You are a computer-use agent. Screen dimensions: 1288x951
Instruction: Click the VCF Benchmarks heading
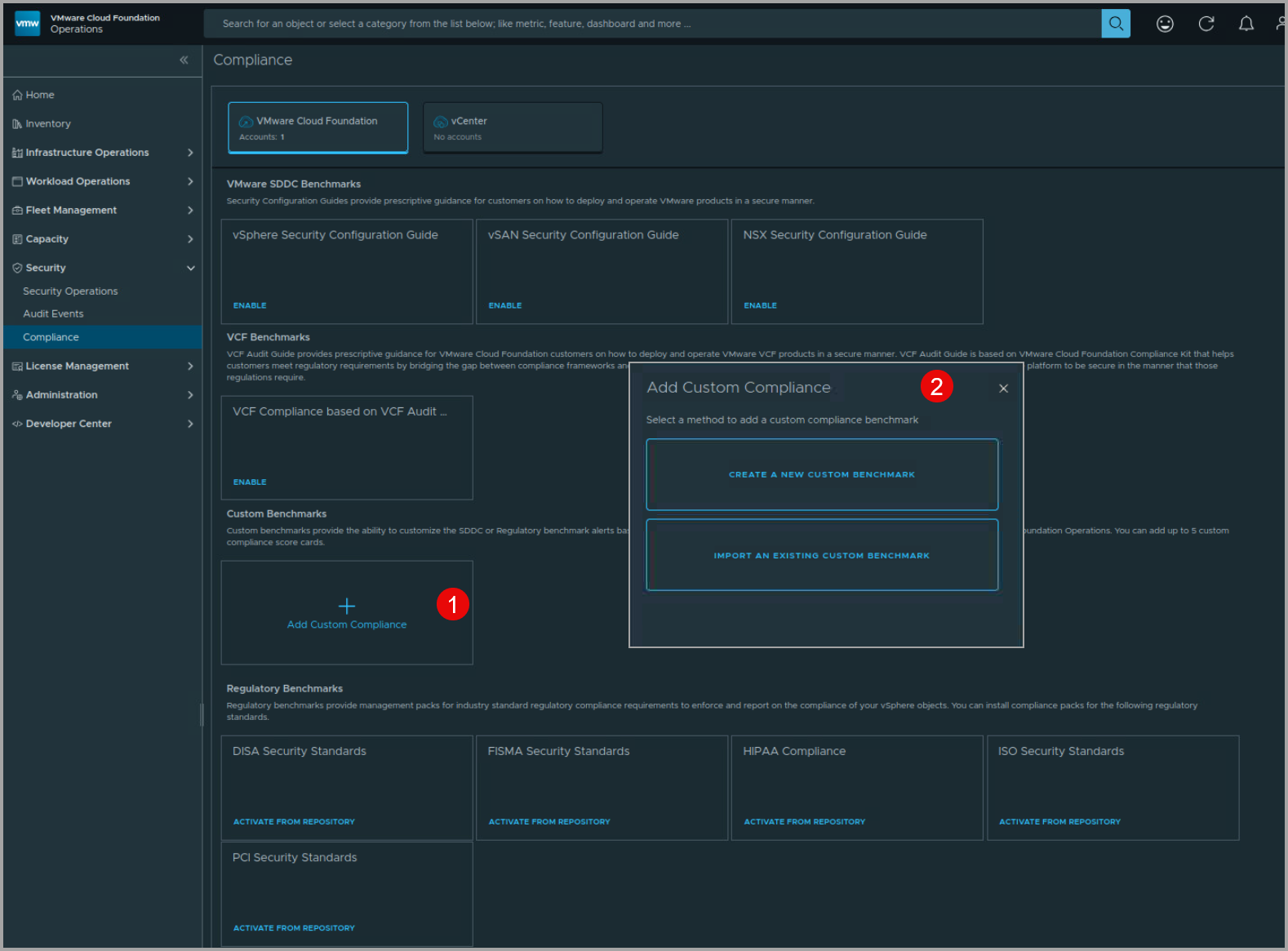pyautogui.click(x=269, y=337)
